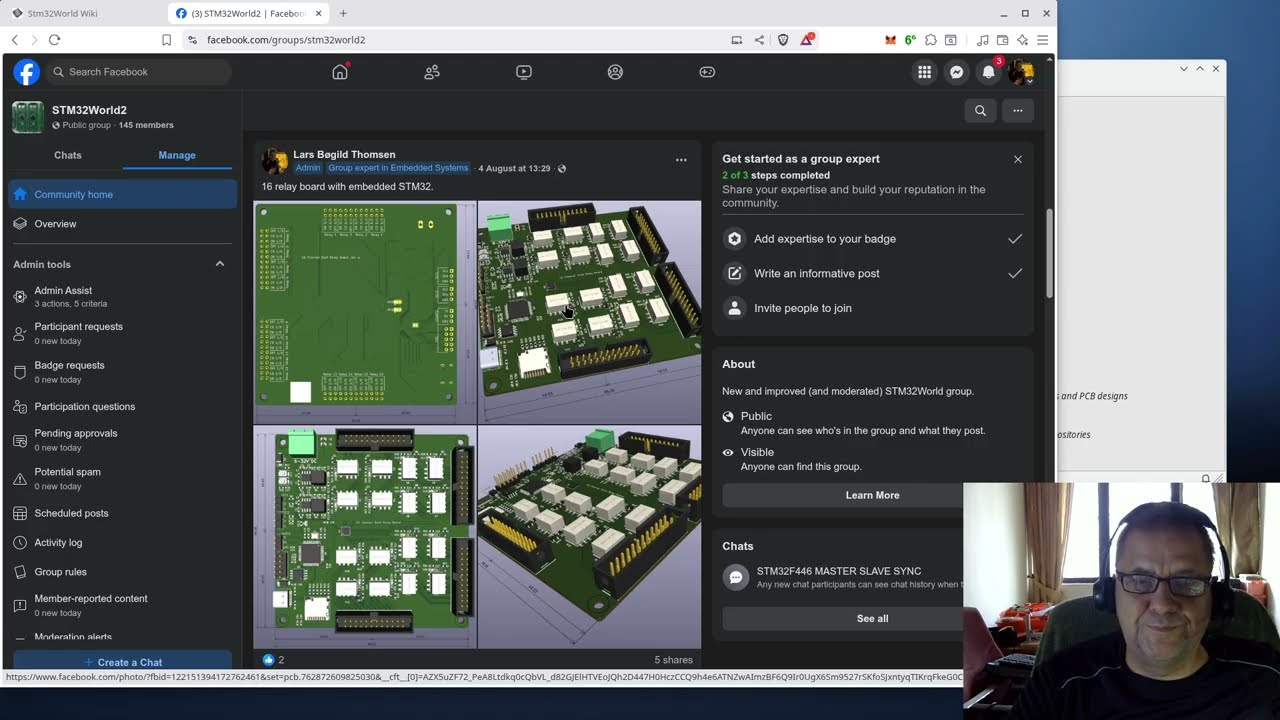This screenshot has height=720, width=1280.
Task: Go to the Facebook Home feed icon
Action: tap(340, 72)
